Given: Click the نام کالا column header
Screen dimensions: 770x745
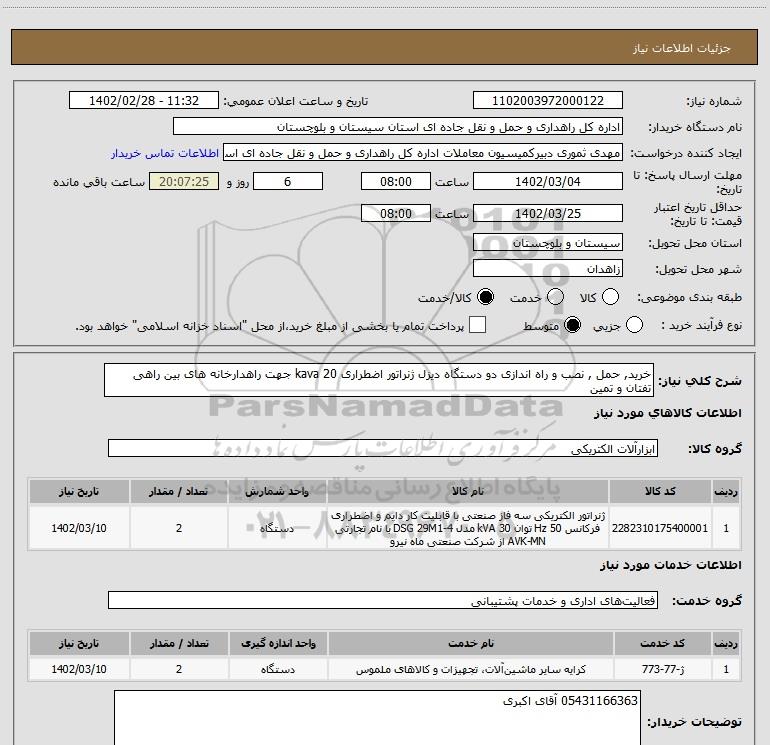Looking at the screenshot, I should [468, 491].
